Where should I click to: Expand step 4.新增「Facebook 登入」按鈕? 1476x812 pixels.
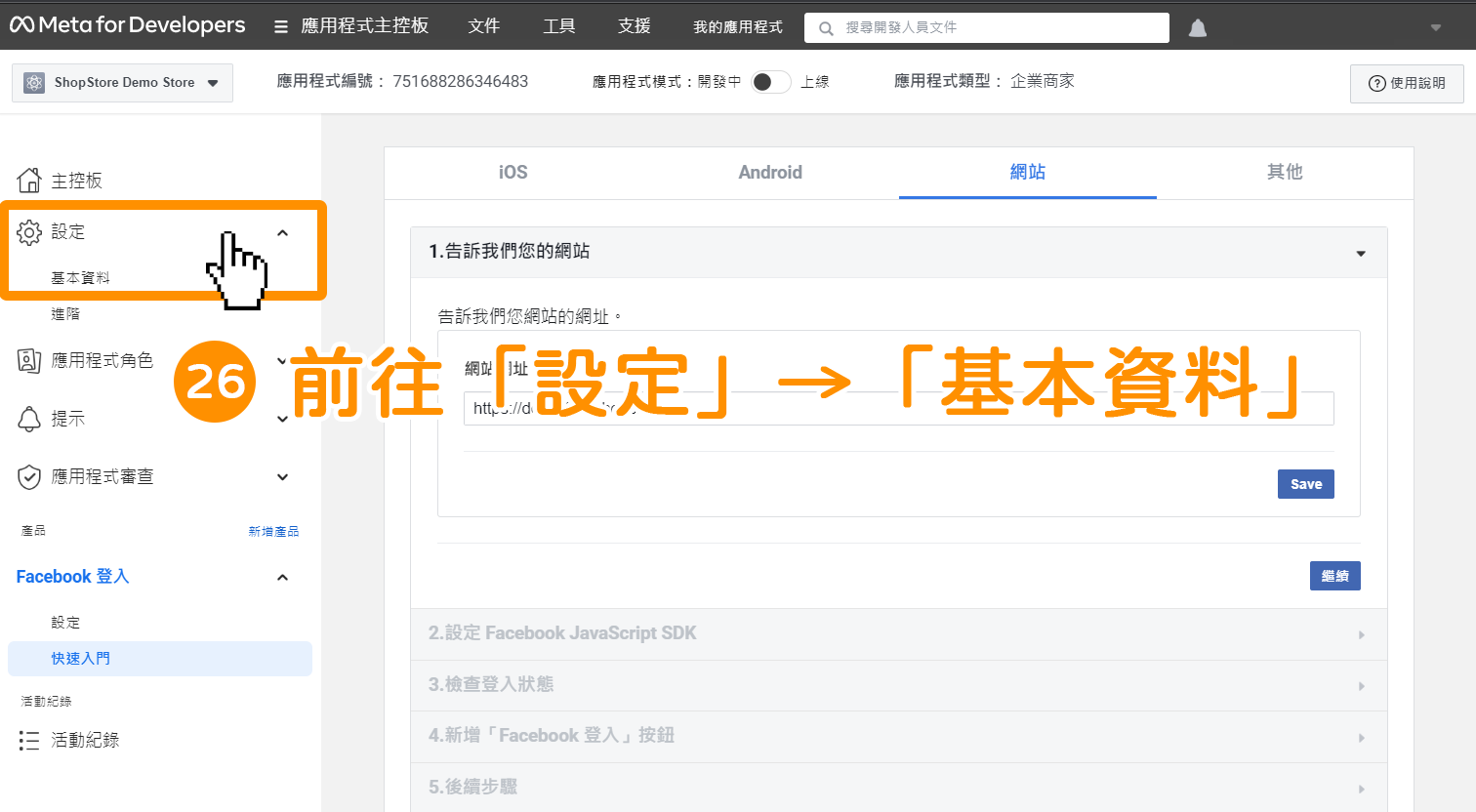pos(899,737)
